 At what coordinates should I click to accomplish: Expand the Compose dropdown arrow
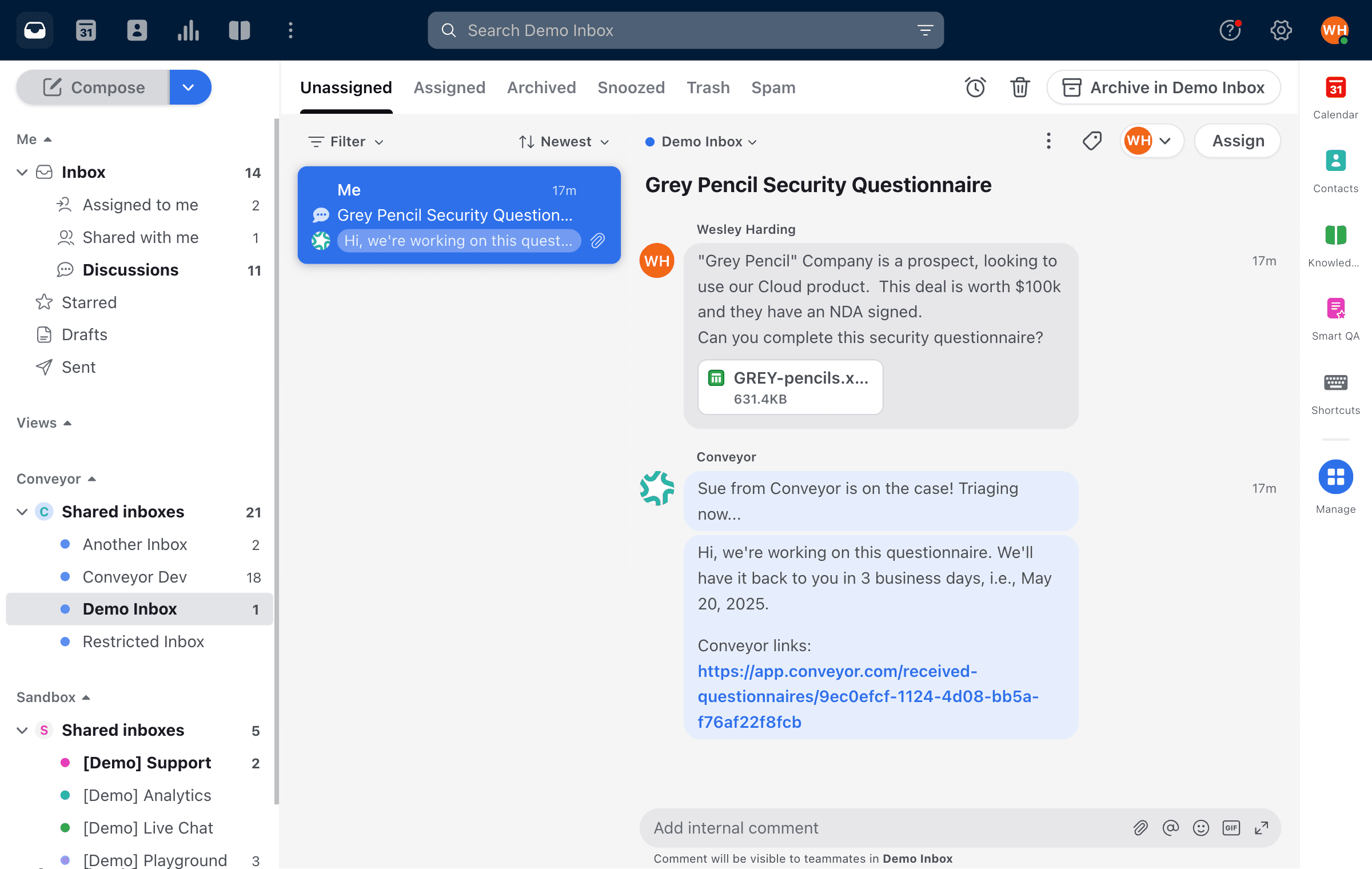189,87
